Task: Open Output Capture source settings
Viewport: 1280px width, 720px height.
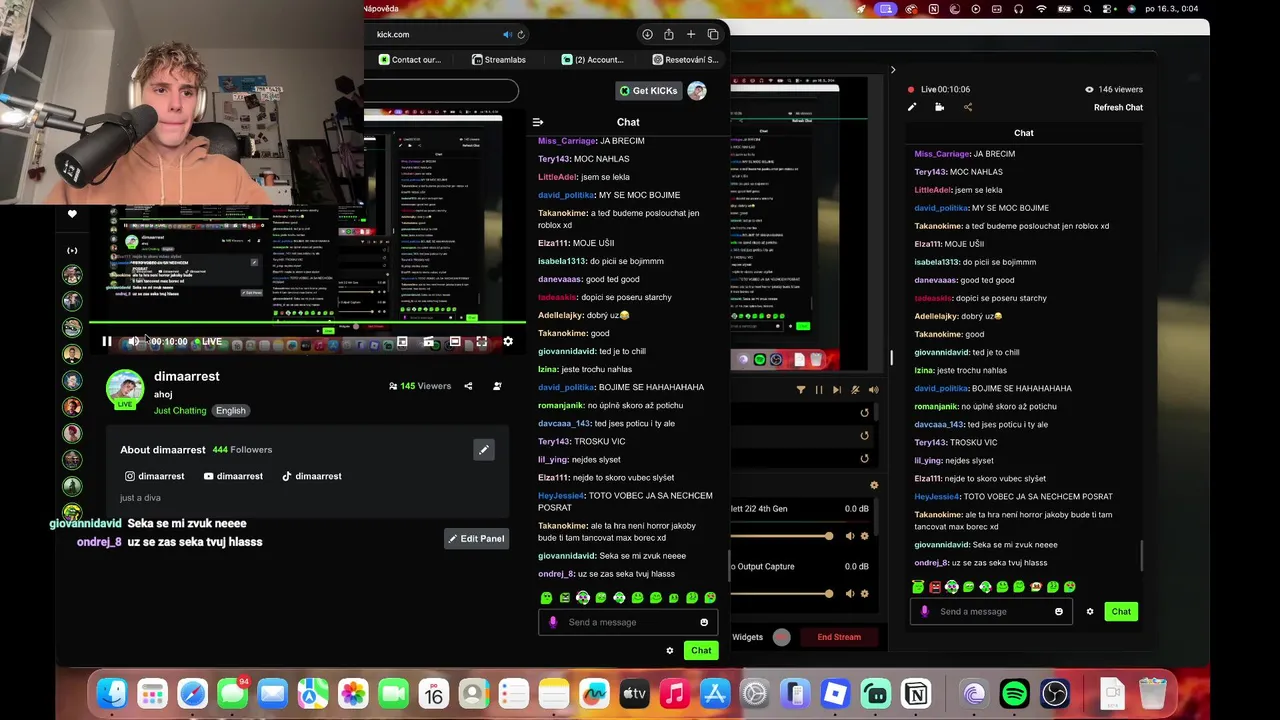Action: tap(865, 594)
